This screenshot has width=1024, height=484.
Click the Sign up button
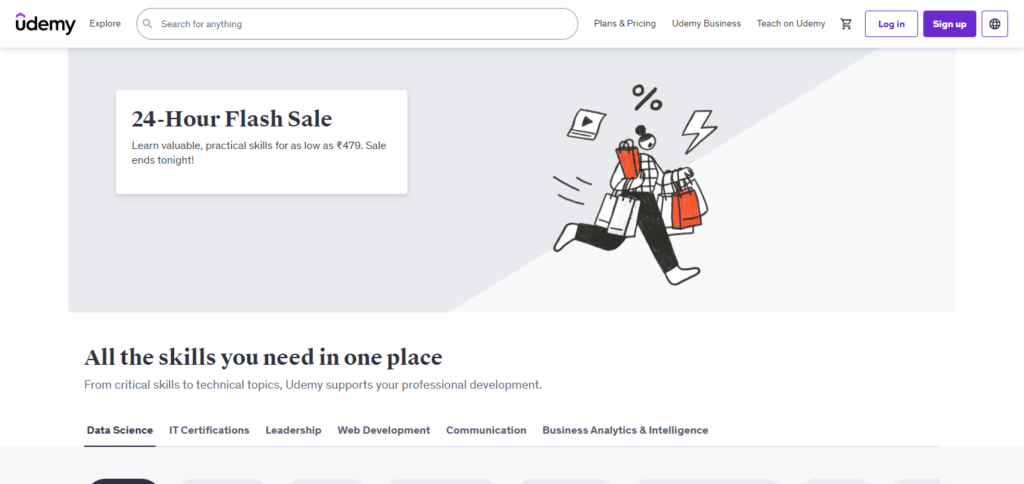click(950, 24)
